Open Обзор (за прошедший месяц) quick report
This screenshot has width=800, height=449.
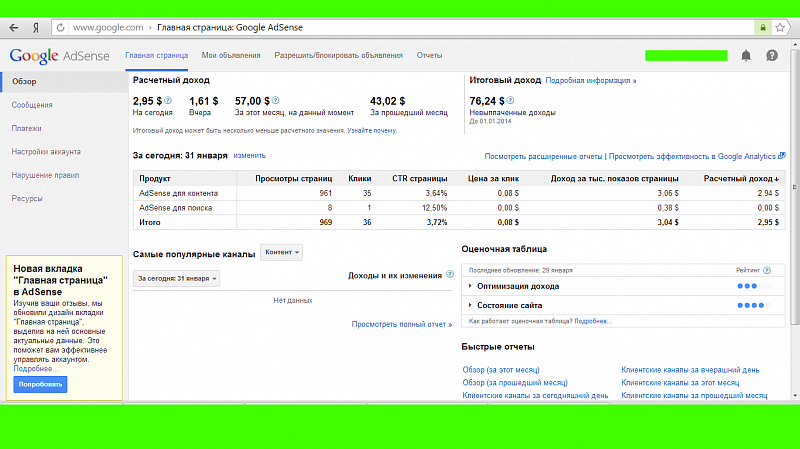515,382
